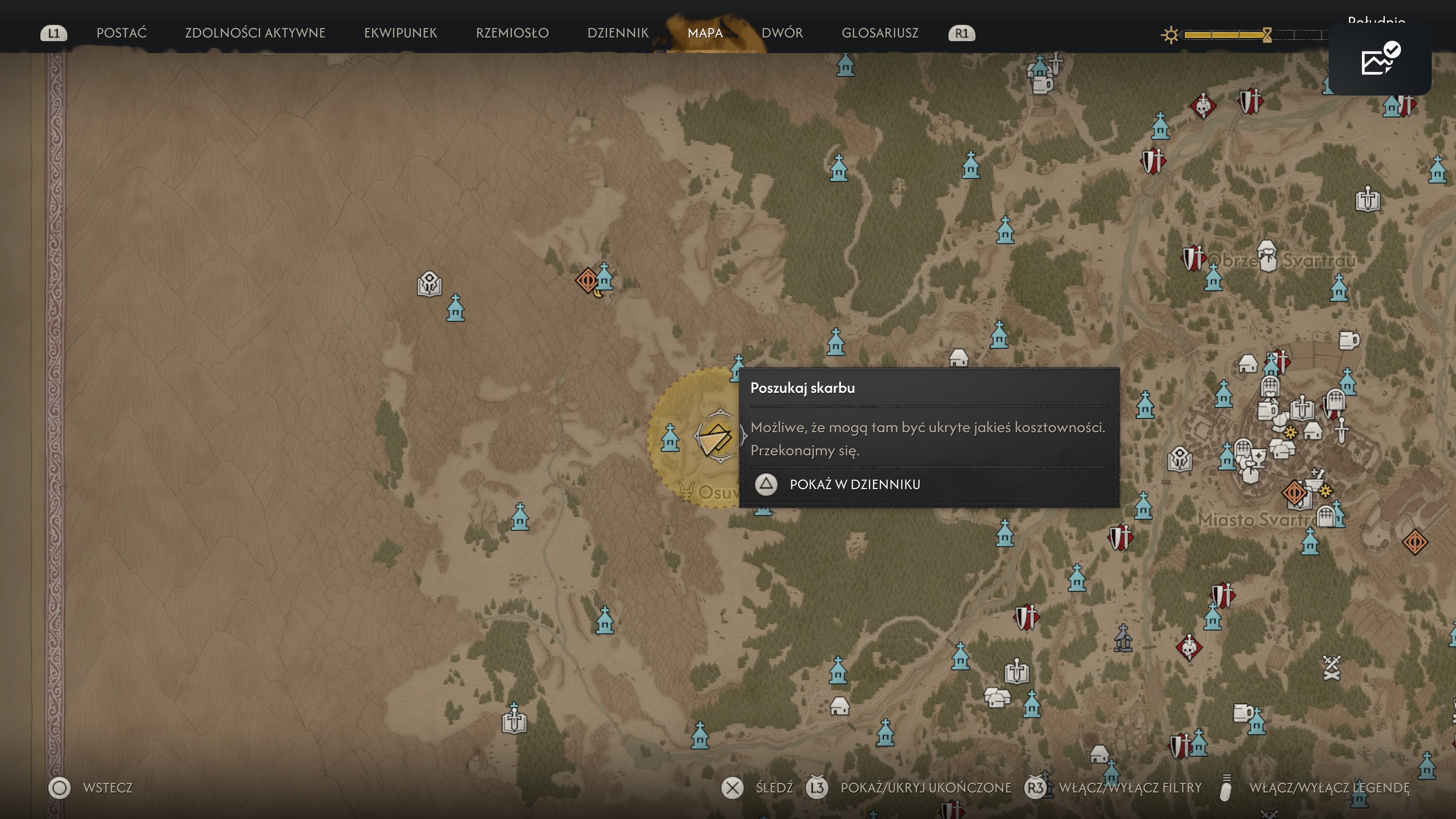Click orange quest diamond inside Miasto Svartrau

pos(1294,493)
